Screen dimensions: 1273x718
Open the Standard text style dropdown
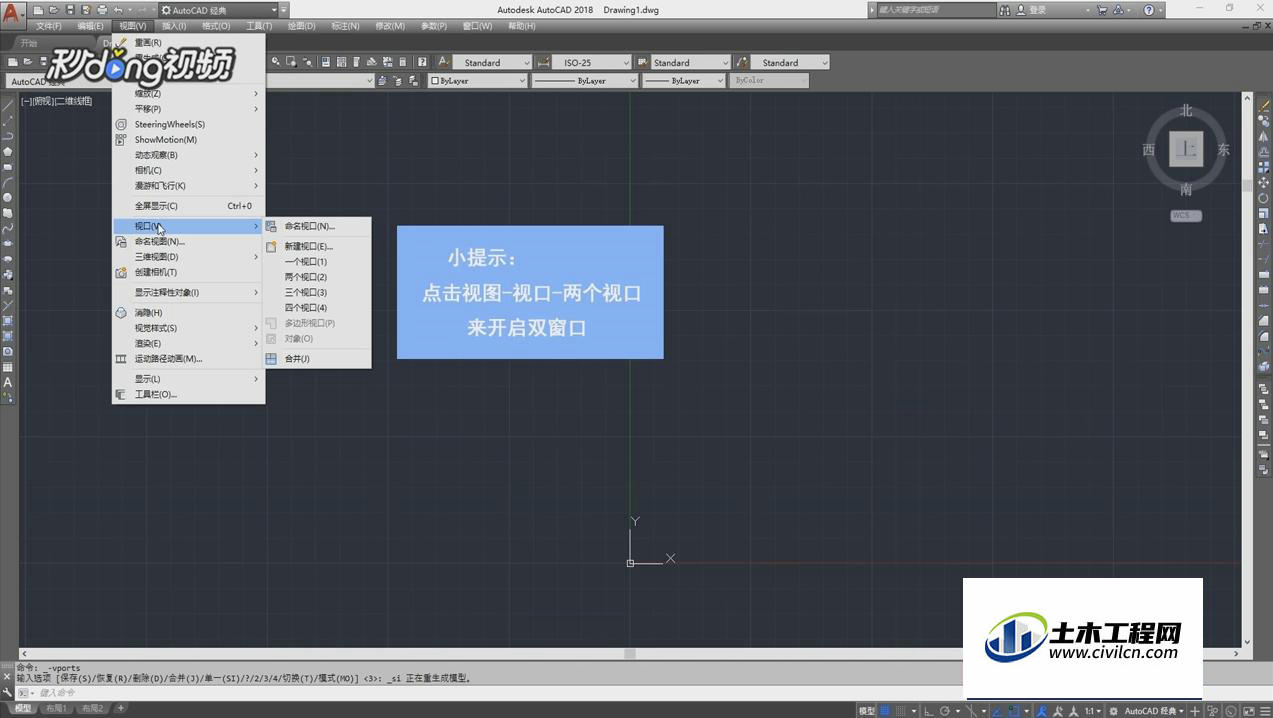[x=493, y=62]
